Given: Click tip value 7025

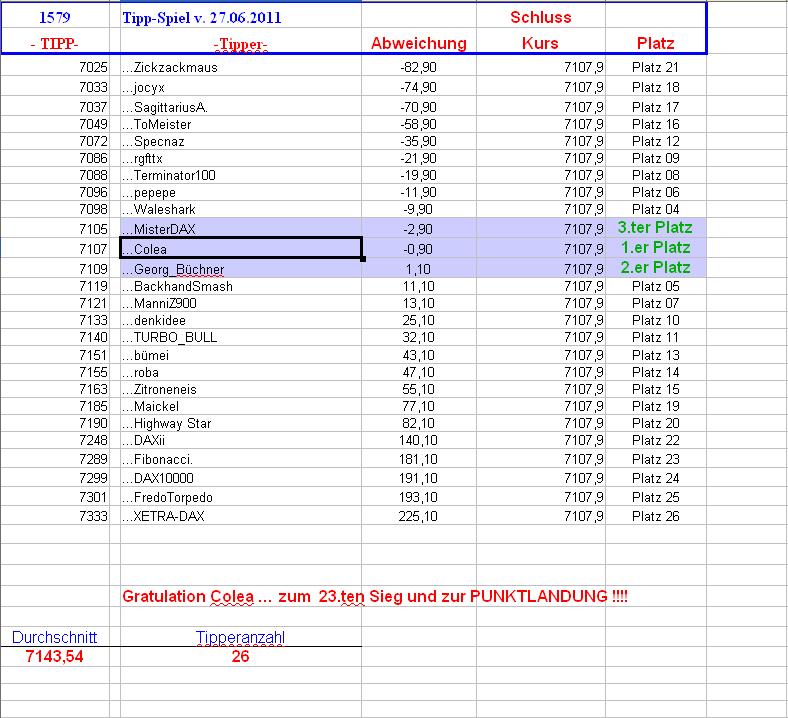Looking at the screenshot, I should click(93, 67).
